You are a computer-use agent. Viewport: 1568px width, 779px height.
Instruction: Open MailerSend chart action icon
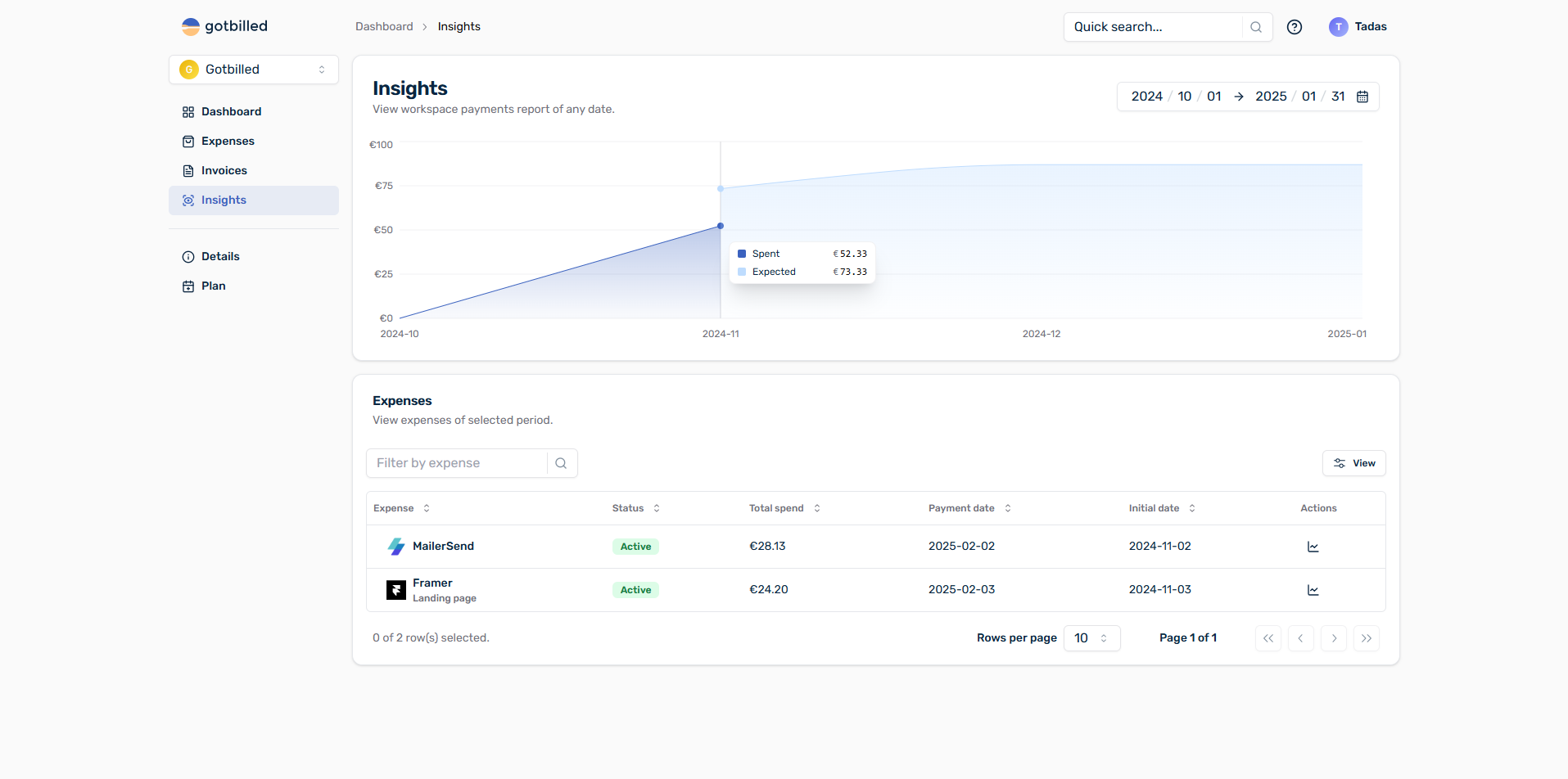(1313, 547)
